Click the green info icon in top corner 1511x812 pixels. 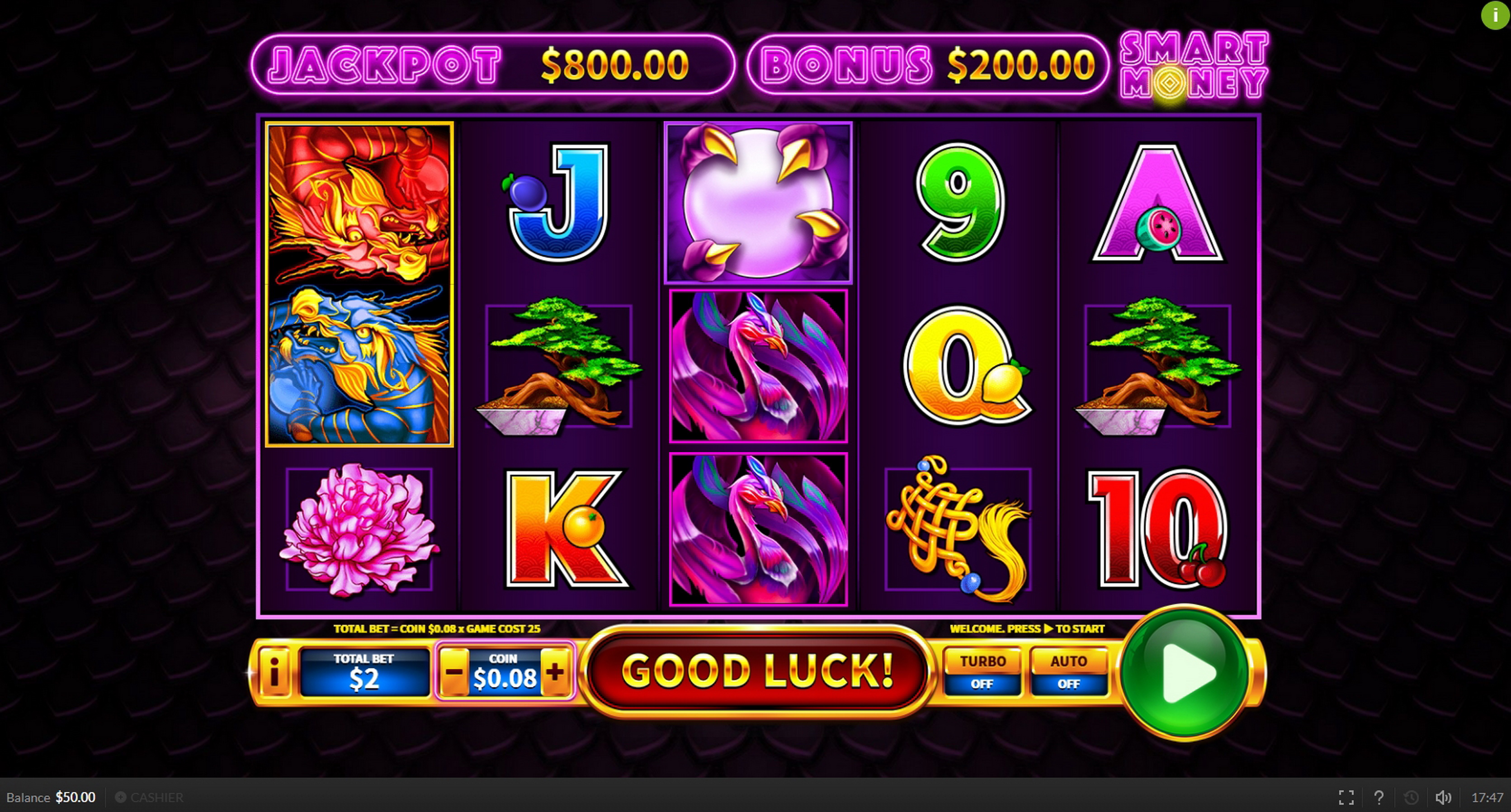pos(1495,14)
